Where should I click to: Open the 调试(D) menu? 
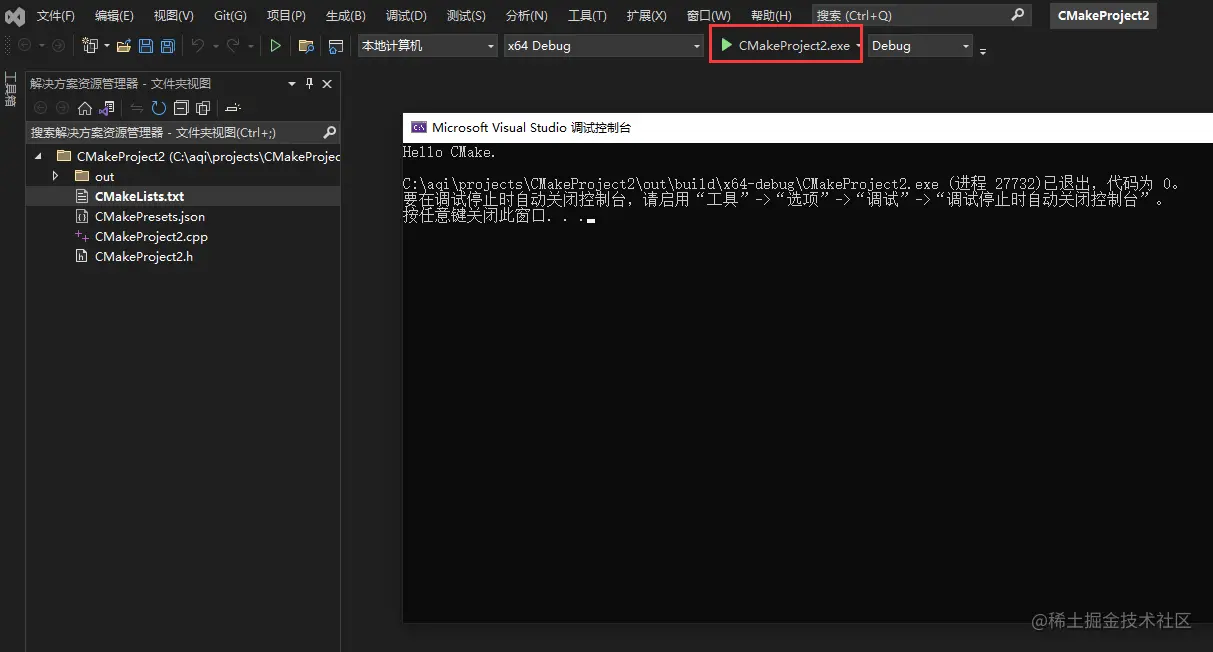[406, 16]
